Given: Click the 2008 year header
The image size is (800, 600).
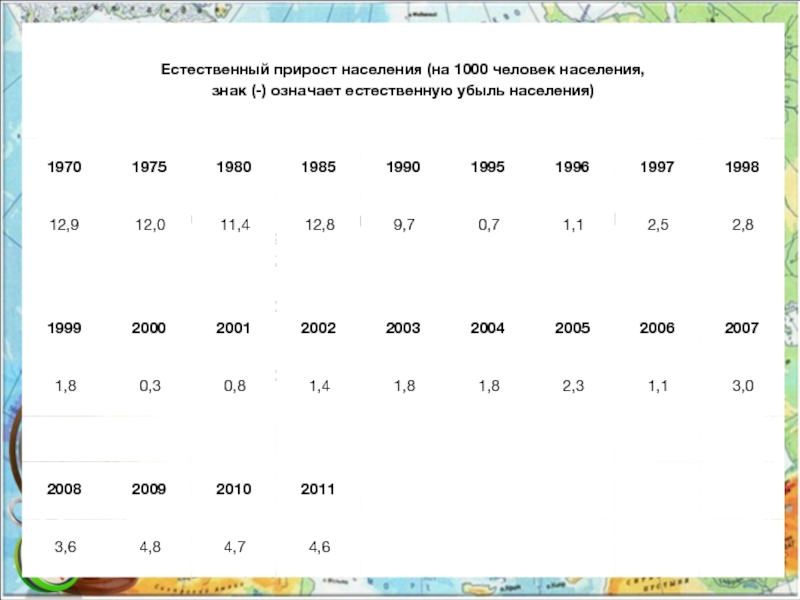Looking at the screenshot, I should 64,489.
